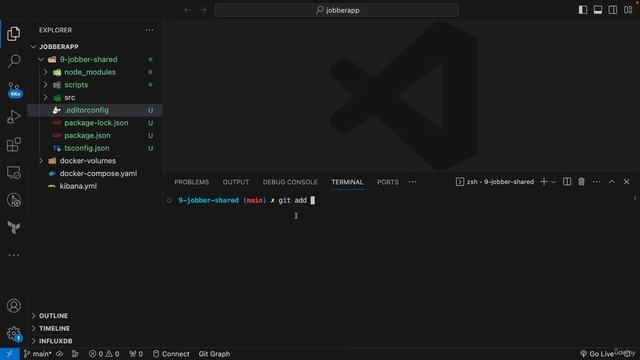Open terminal panel more actions ellipsis
640x360 pixels.
click(x=597, y=182)
